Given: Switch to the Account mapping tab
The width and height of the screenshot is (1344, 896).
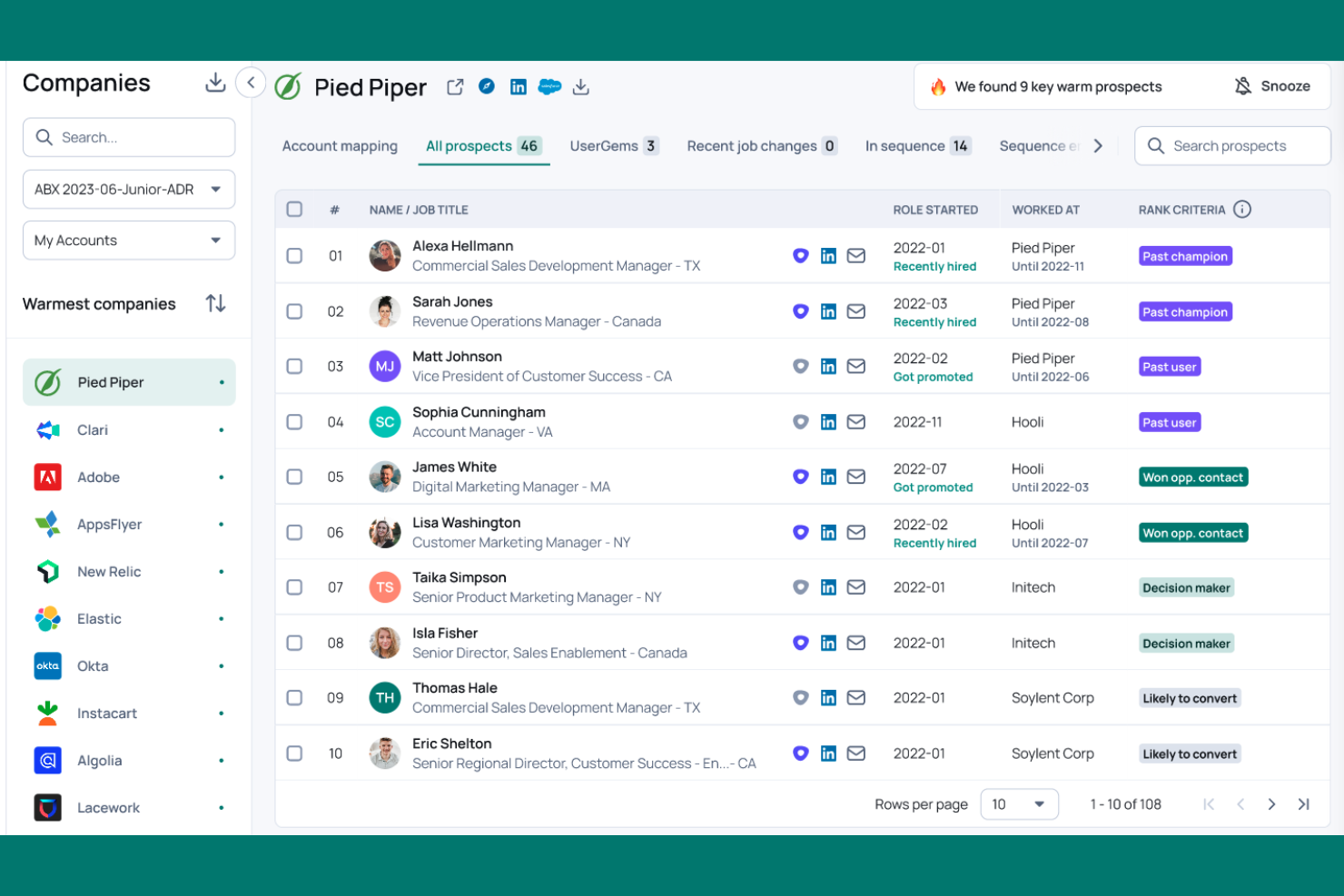Looking at the screenshot, I should (340, 146).
